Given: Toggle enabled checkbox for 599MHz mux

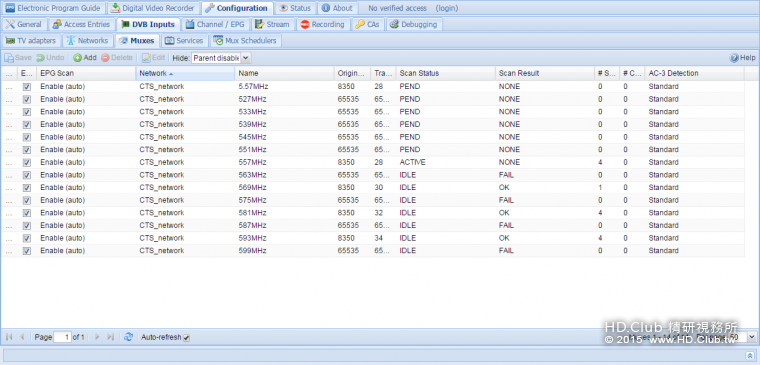Looking at the screenshot, I should tap(27, 251).
